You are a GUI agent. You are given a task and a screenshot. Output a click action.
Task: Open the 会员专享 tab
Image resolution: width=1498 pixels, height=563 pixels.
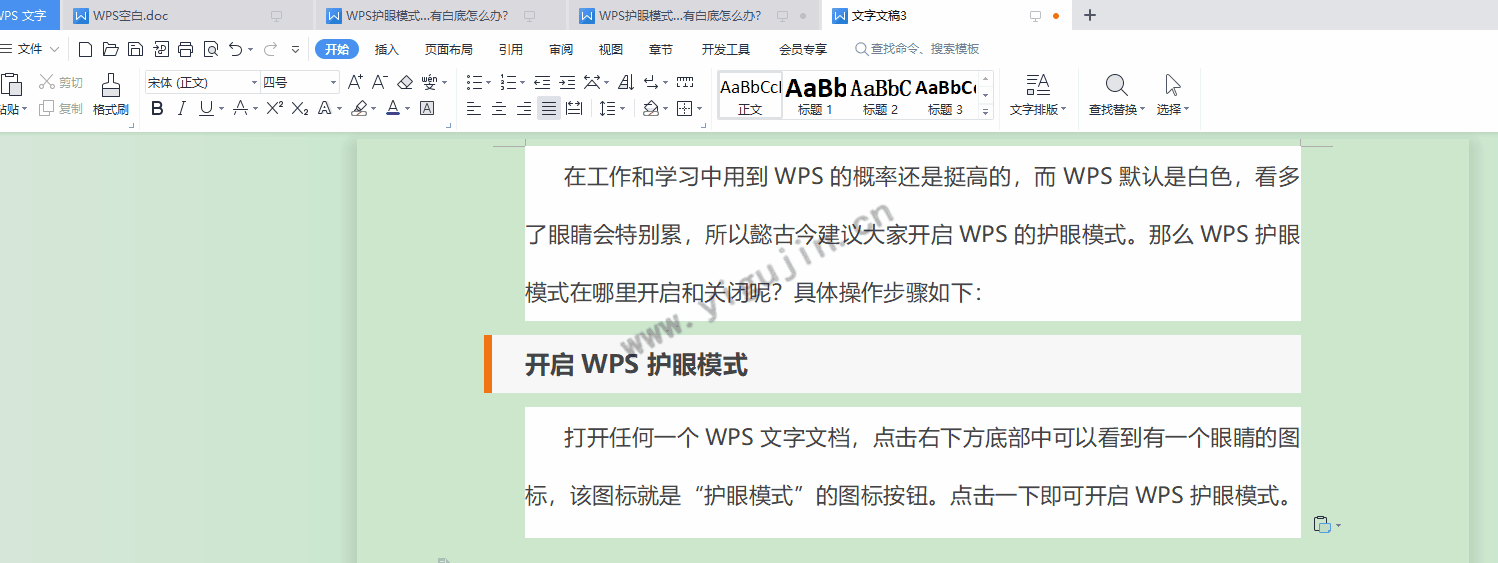click(803, 49)
